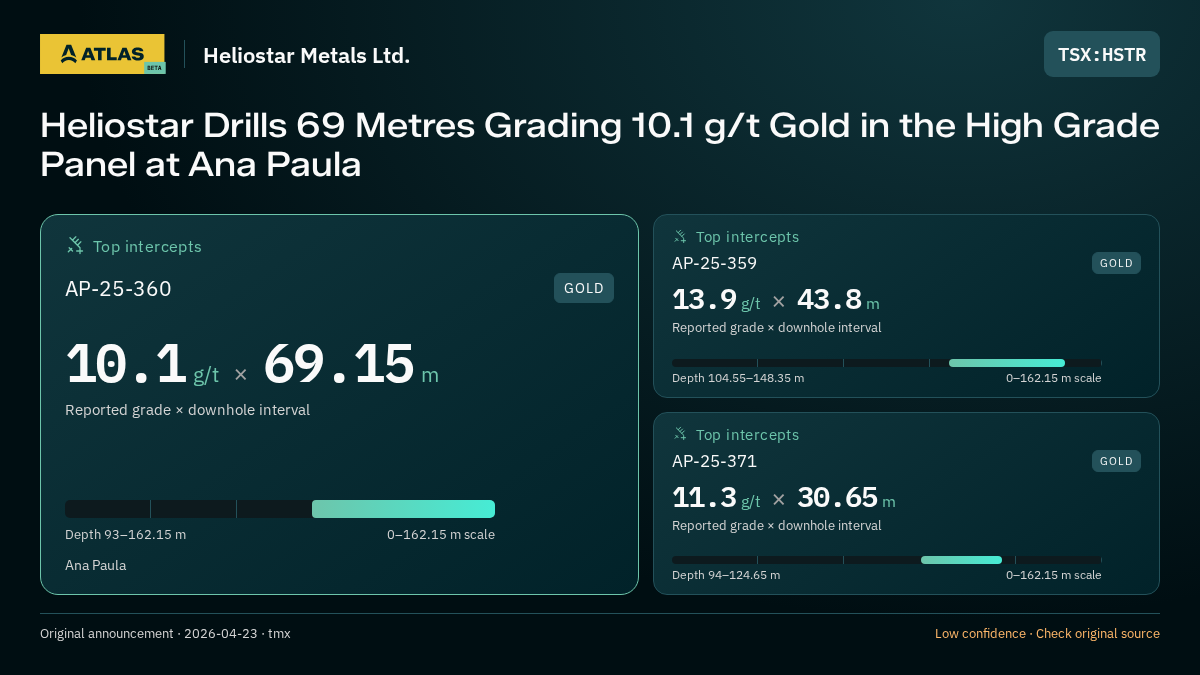Click the 30.65 m interval value

point(846,498)
